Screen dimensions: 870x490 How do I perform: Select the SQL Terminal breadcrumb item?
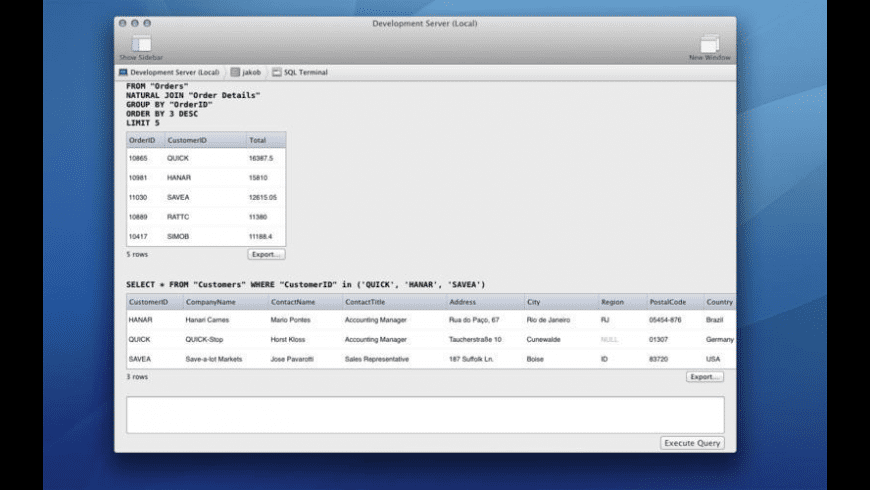pyautogui.click(x=305, y=73)
